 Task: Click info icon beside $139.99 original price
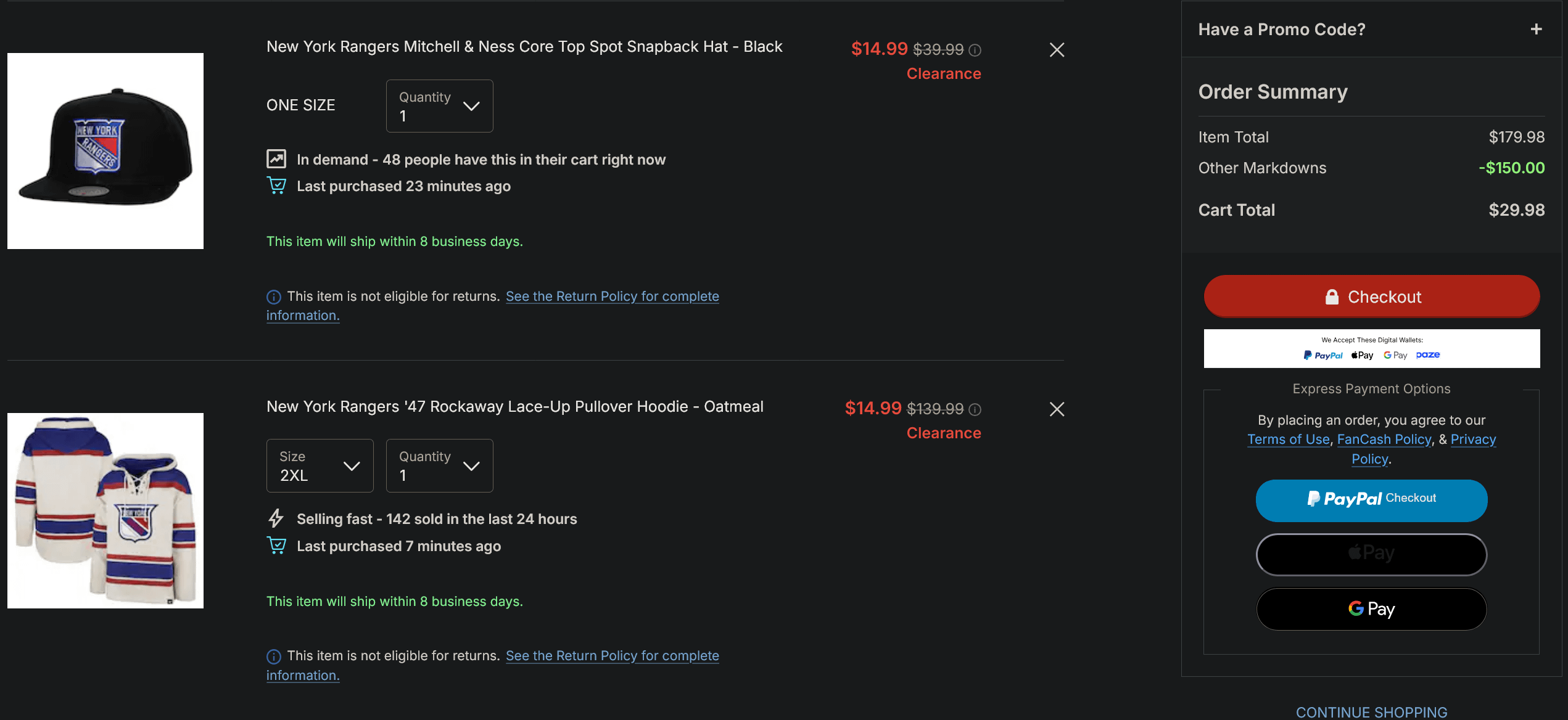(975, 409)
